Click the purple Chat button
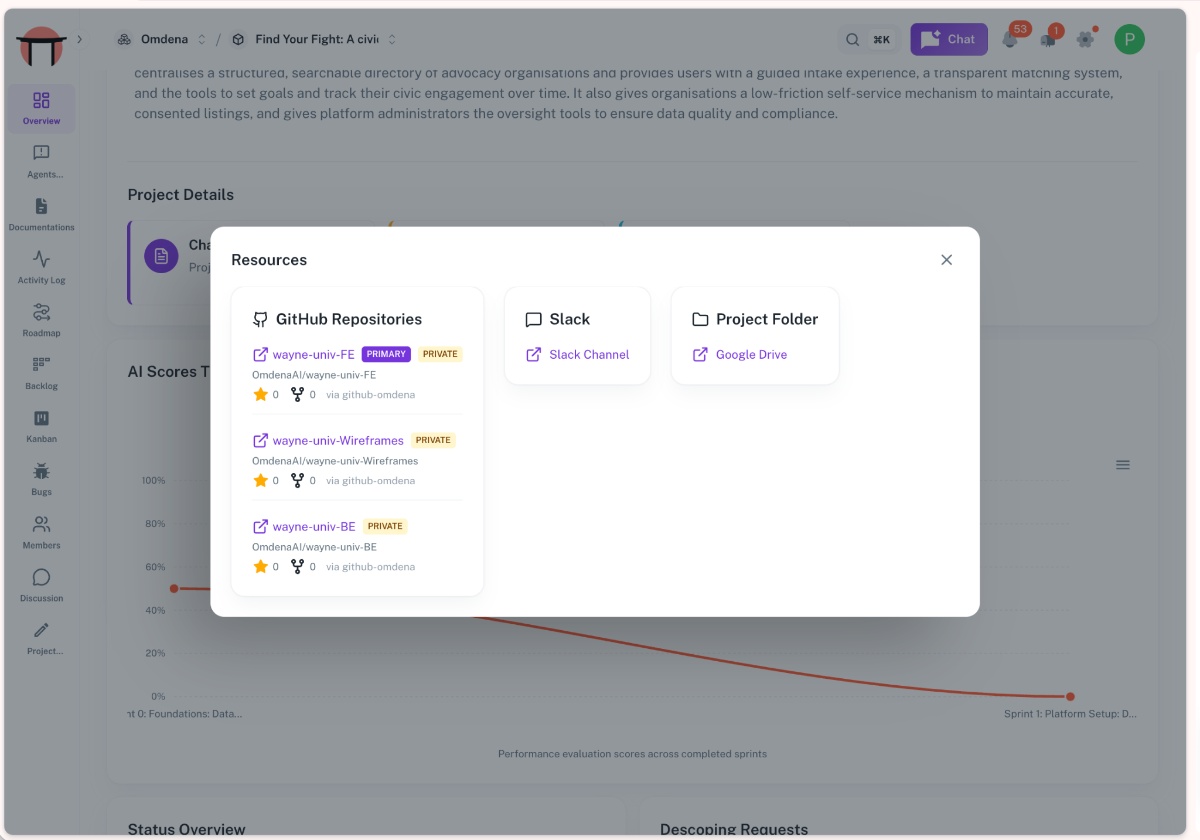This screenshot has width=1200, height=840. 949,39
